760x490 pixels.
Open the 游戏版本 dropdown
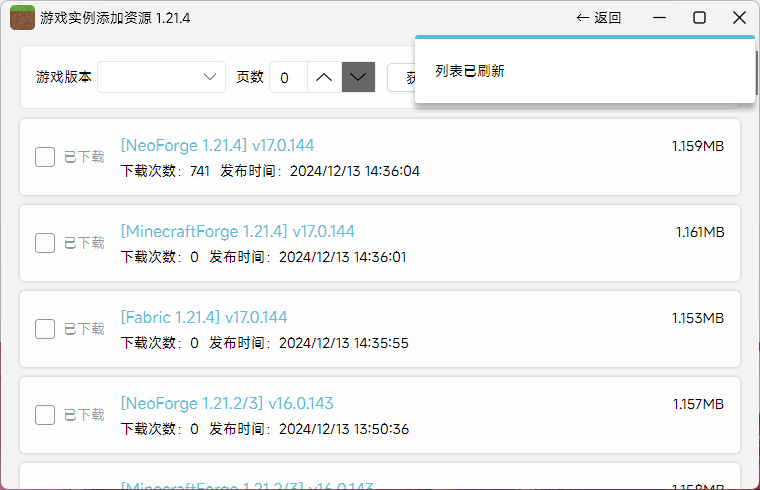[x=161, y=77]
